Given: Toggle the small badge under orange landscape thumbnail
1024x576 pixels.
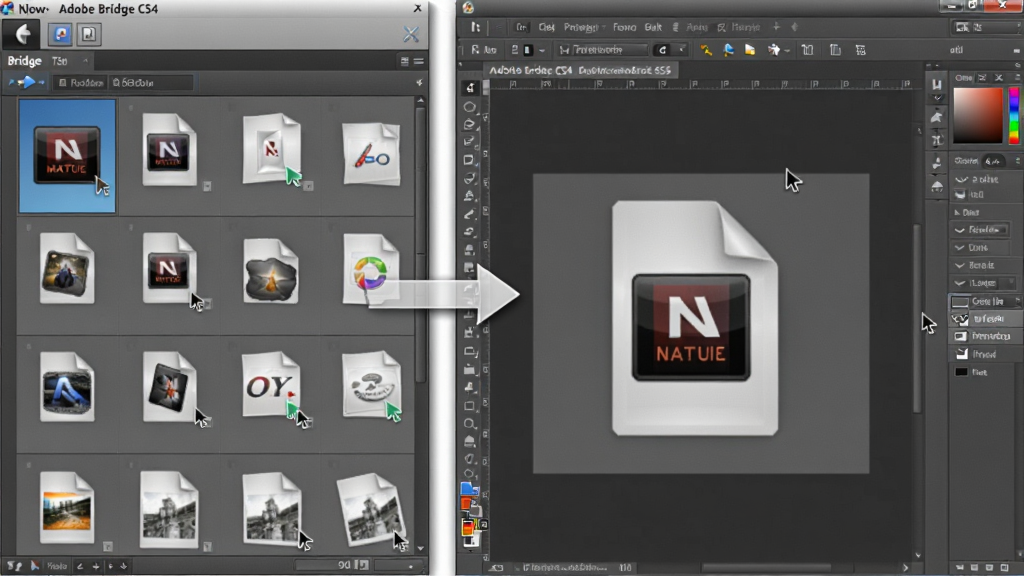Looking at the screenshot, I should click(x=108, y=546).
